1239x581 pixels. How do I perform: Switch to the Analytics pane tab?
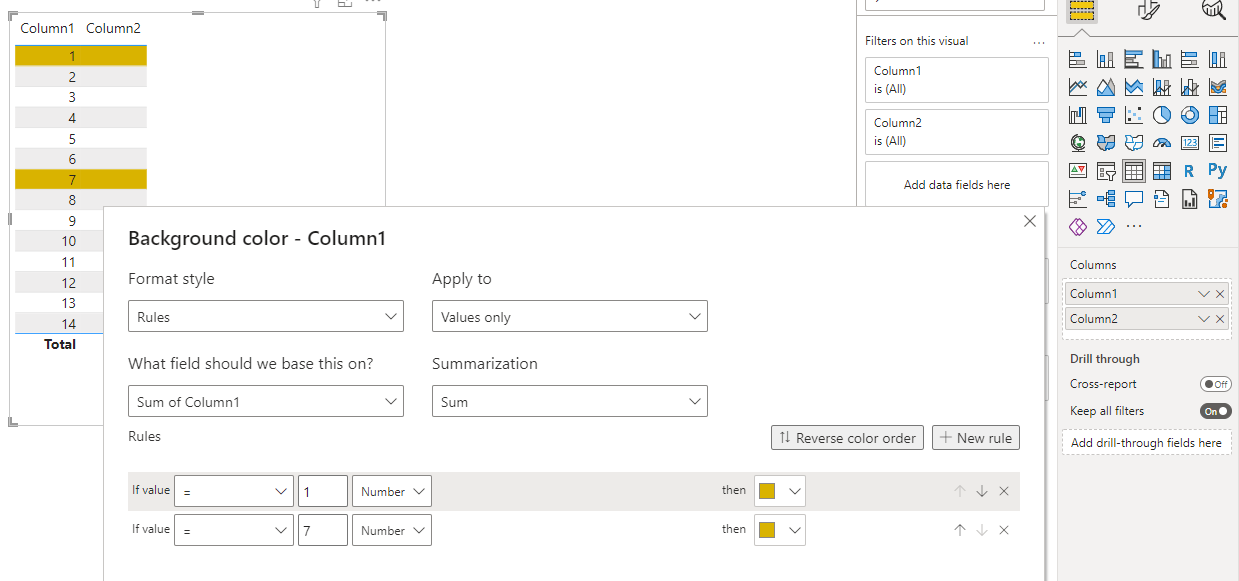point(1213,10)
